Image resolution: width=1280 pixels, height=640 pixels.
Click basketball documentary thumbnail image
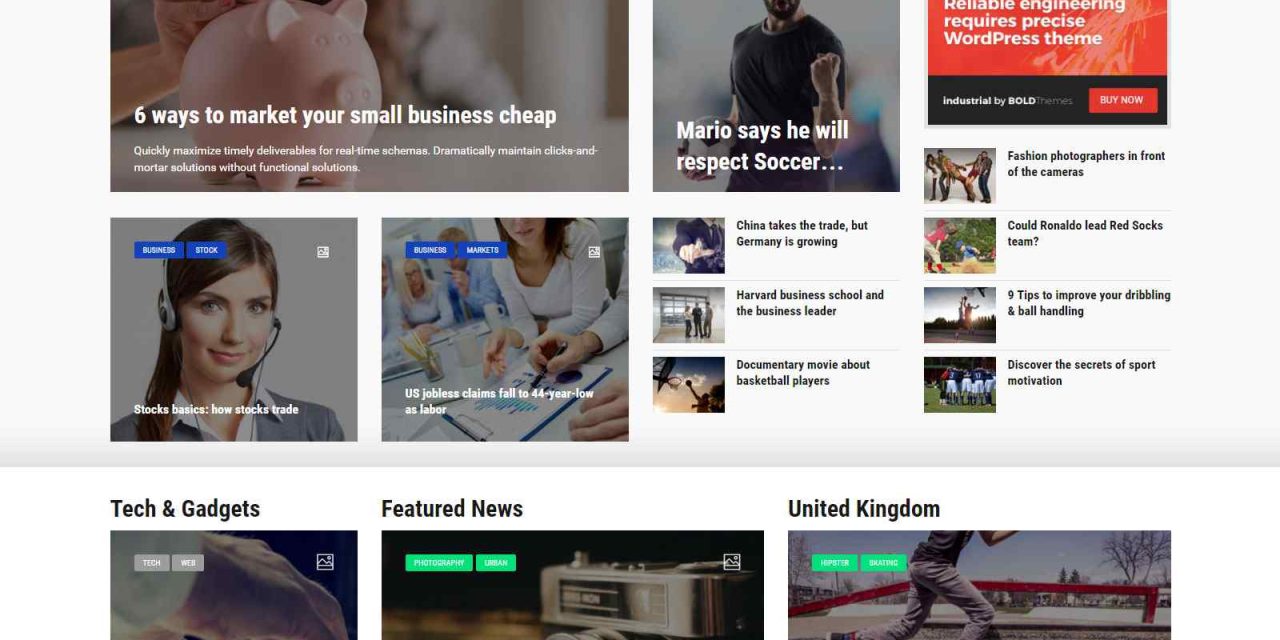(x=689, y=385)
